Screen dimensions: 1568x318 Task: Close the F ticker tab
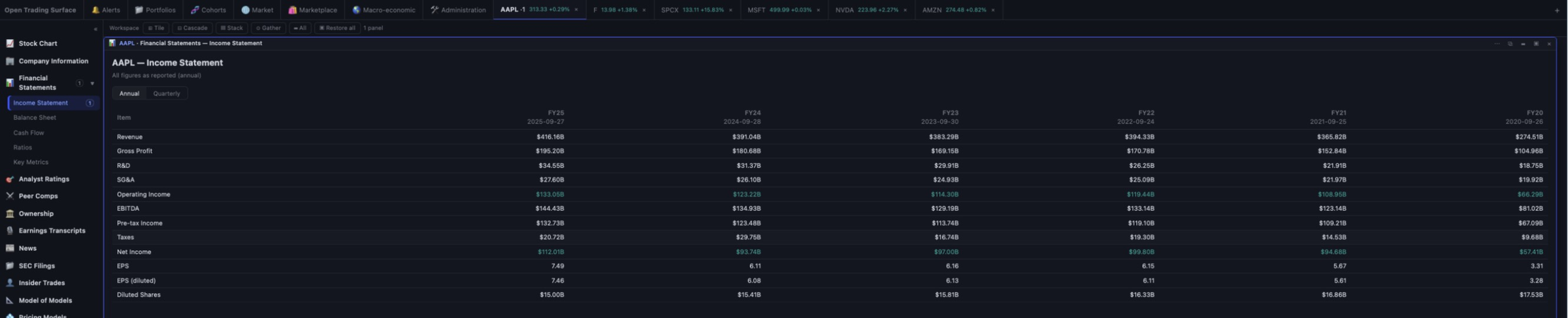coord(644,10)
